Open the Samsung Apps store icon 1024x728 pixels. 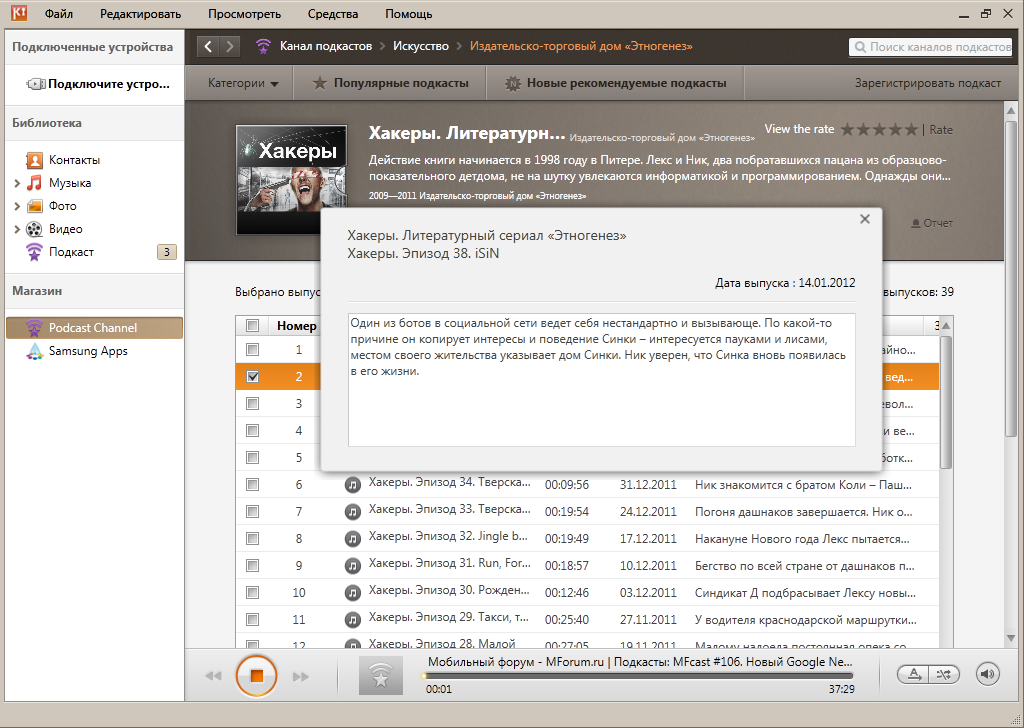point(34,351)
